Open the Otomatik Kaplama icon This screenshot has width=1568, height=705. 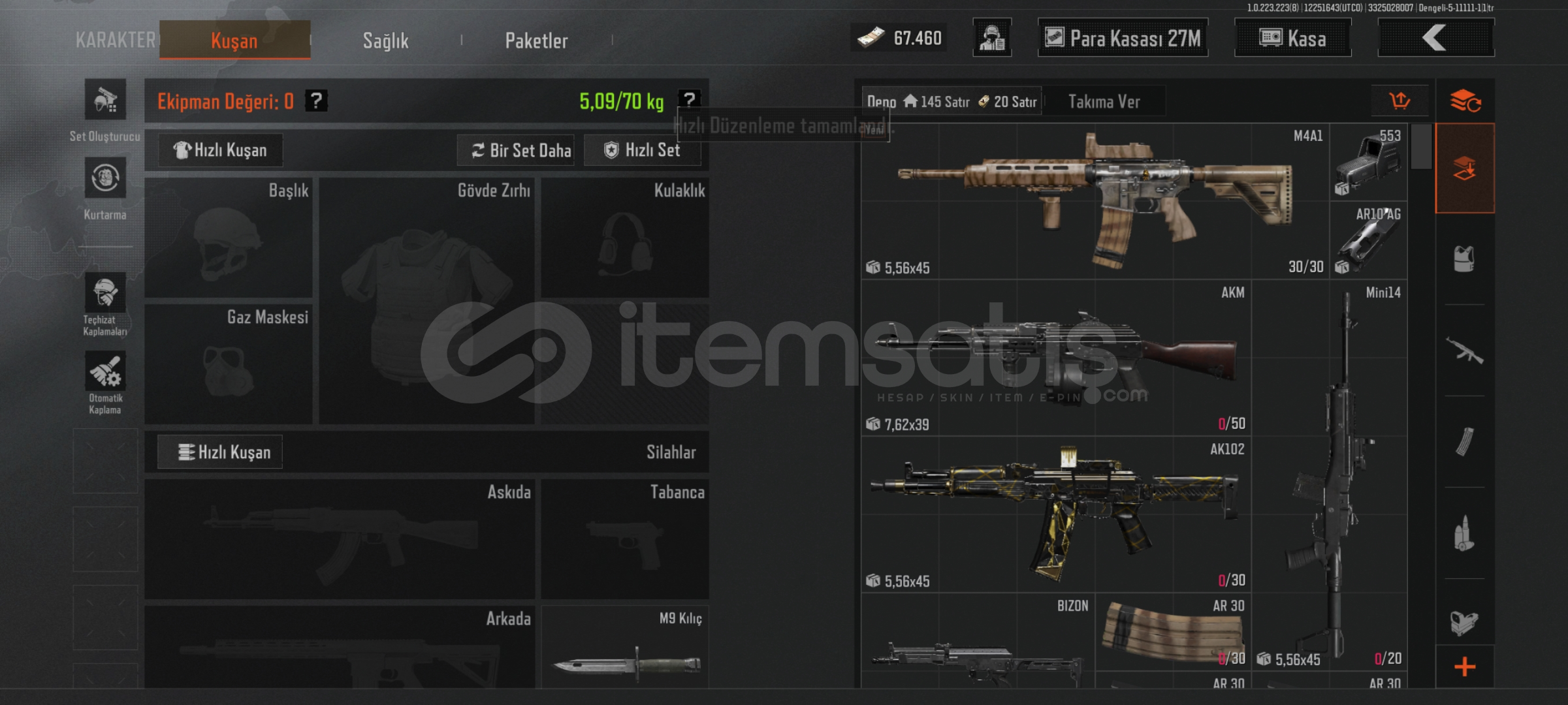coord(105,371)
